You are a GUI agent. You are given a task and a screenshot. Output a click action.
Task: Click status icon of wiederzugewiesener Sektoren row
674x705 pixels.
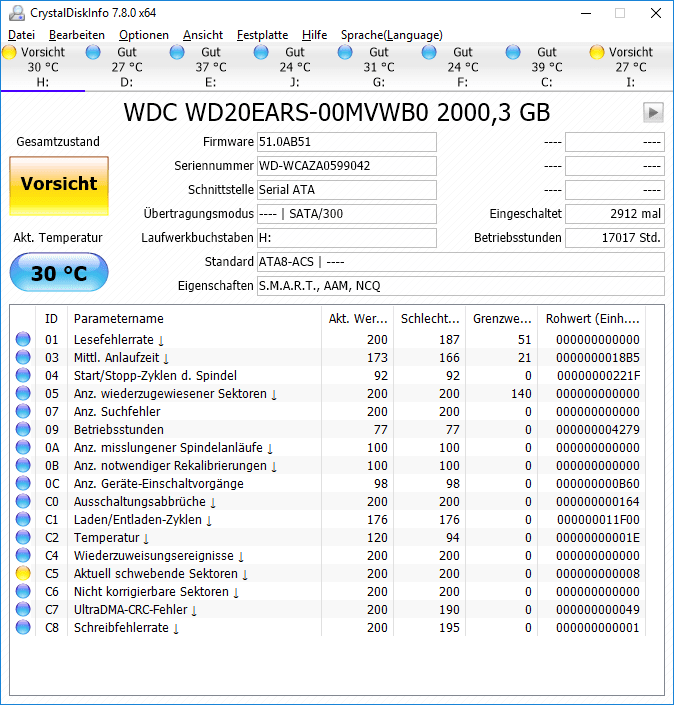pyautogui.click(x=23, y=393)
